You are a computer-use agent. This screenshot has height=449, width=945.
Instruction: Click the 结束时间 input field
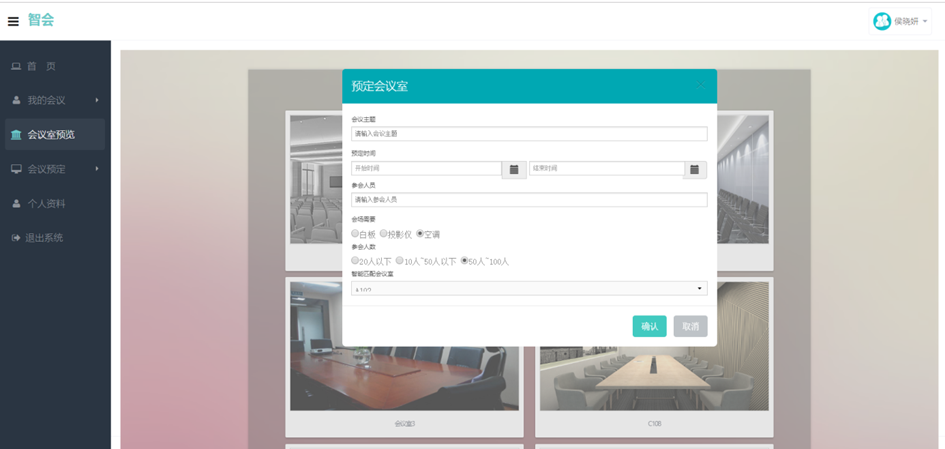click(x=607, y=168)
